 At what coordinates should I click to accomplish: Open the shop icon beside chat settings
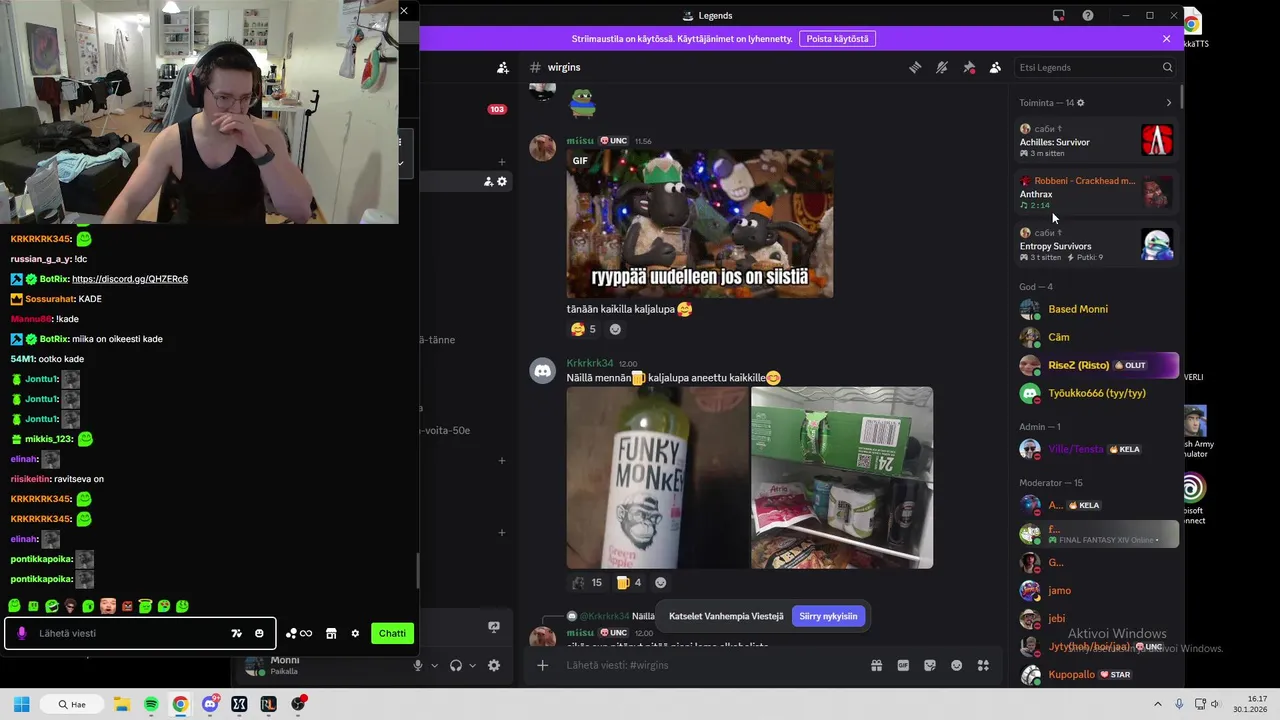(x=331, y=633)
